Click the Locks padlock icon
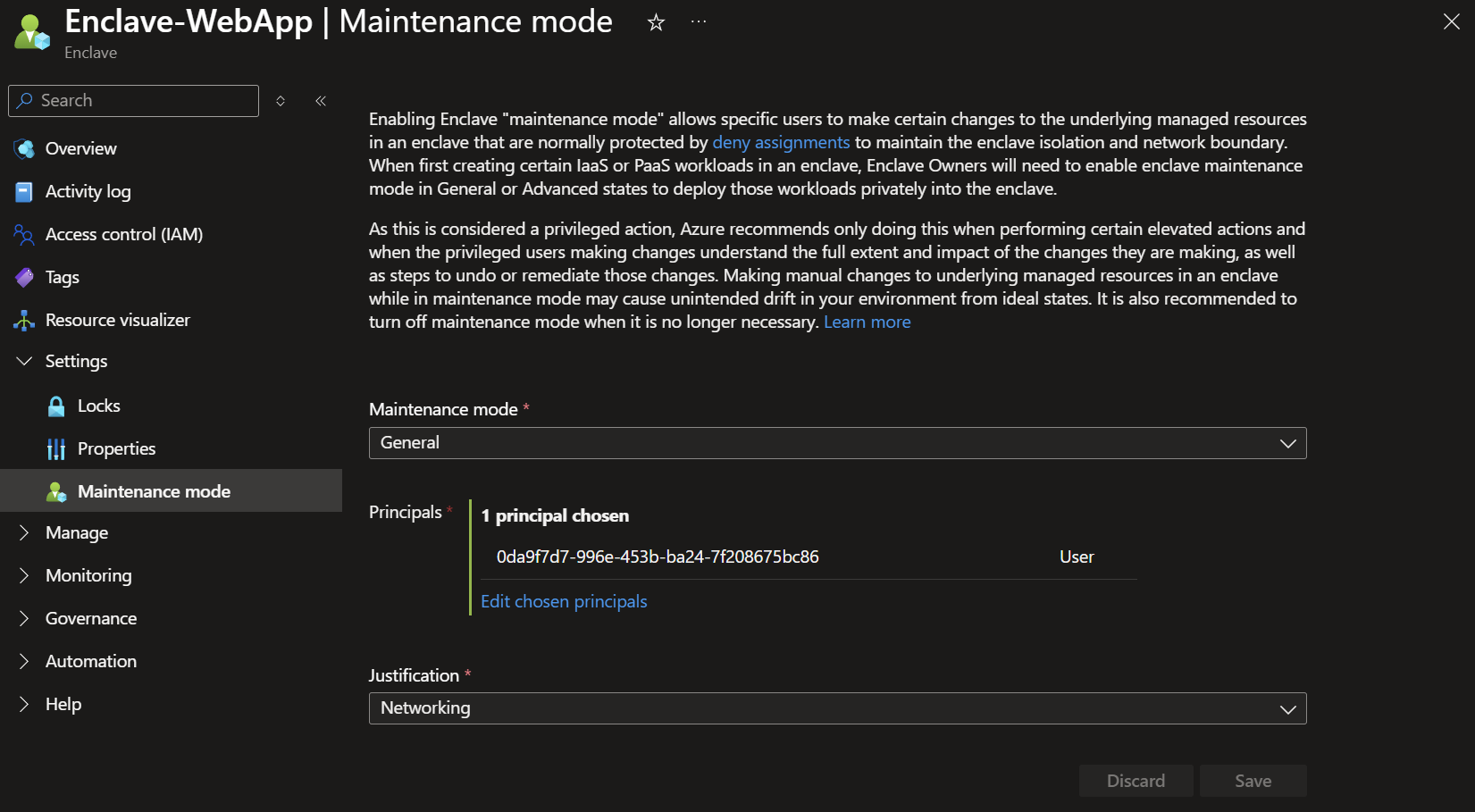 56,406
